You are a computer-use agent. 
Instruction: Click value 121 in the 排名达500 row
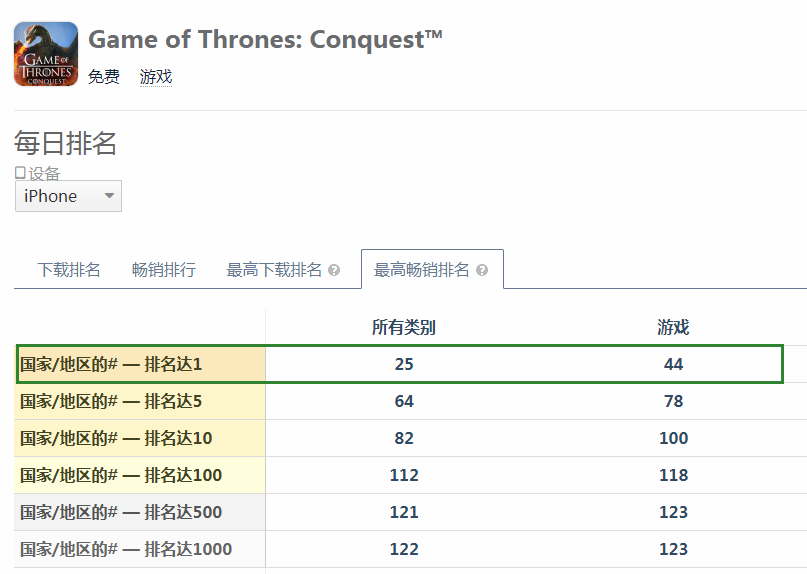[x=404, y=512]
